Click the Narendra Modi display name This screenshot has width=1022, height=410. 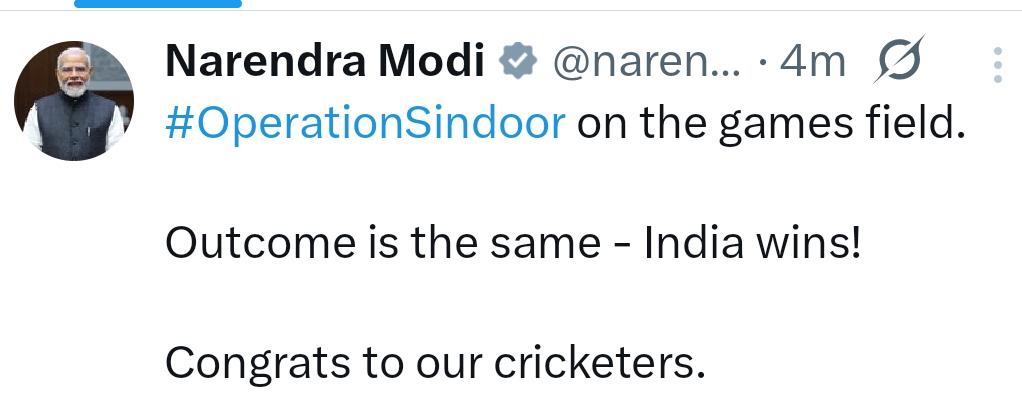coord(326,64)
